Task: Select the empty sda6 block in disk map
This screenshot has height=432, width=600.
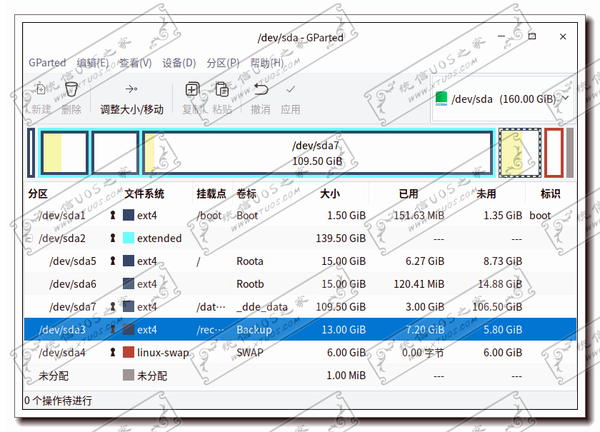Action: (x=115, y=153)
